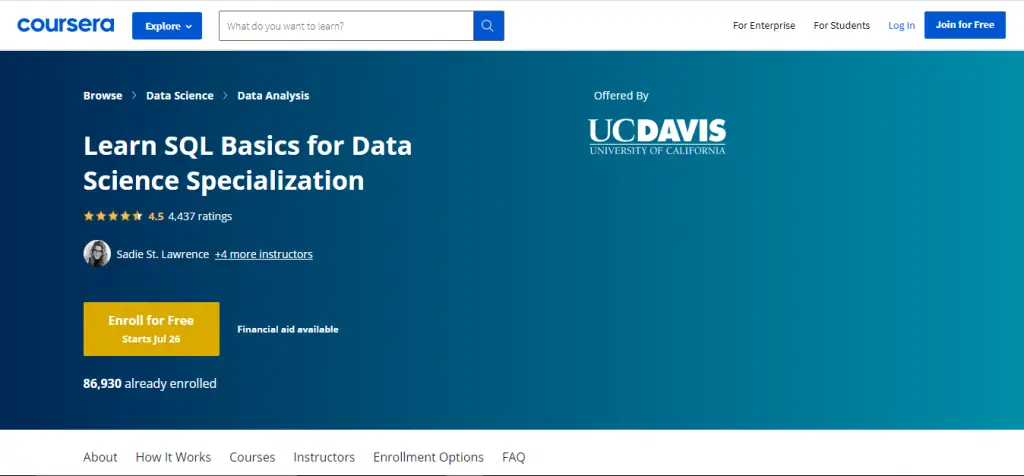The width and height of the screenshot is (1024, 476).
Task: Open the For Enterprise link
Action: click(764, 26)
